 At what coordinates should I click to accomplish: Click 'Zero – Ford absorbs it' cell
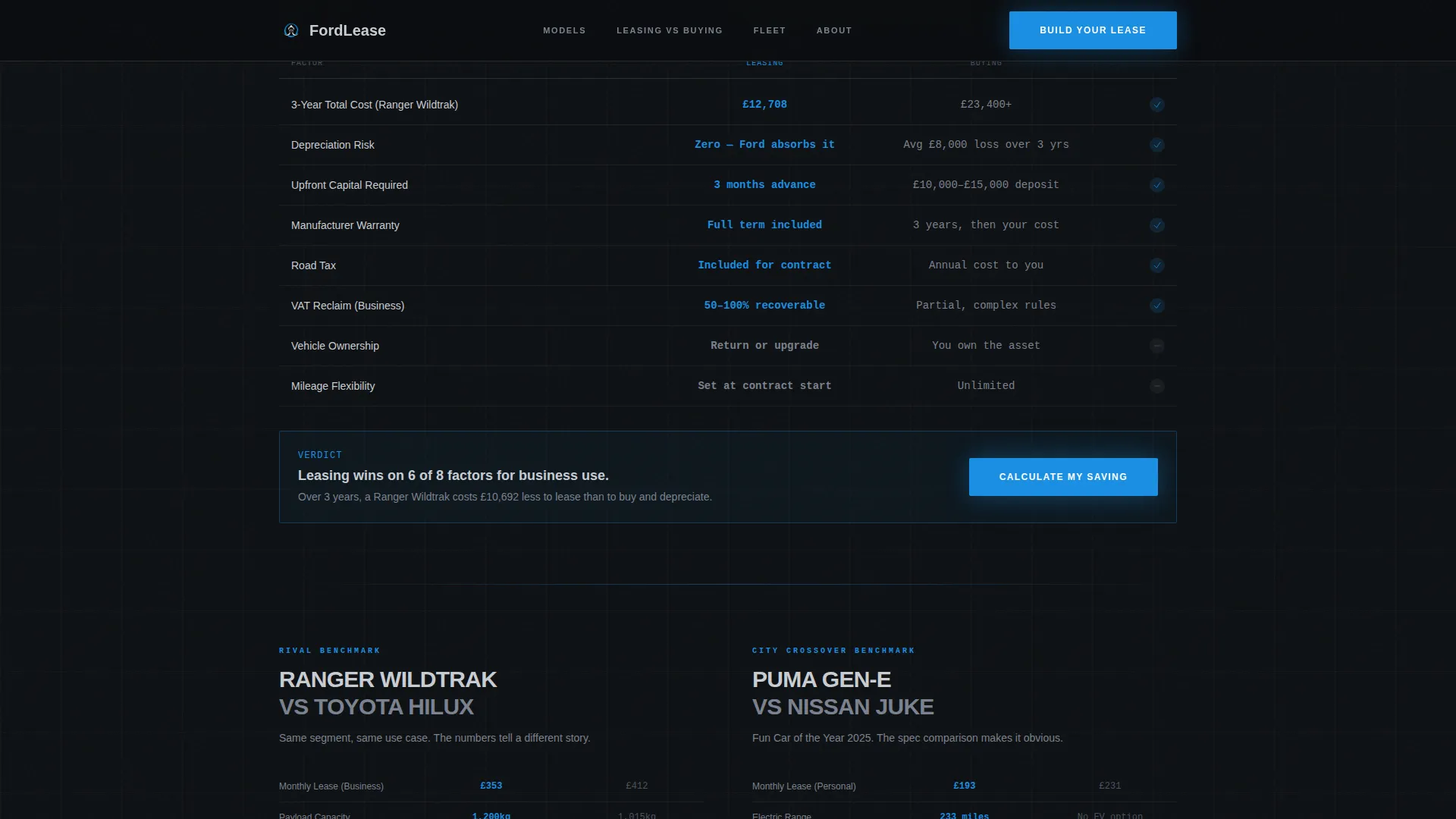(x=764, y=145)
